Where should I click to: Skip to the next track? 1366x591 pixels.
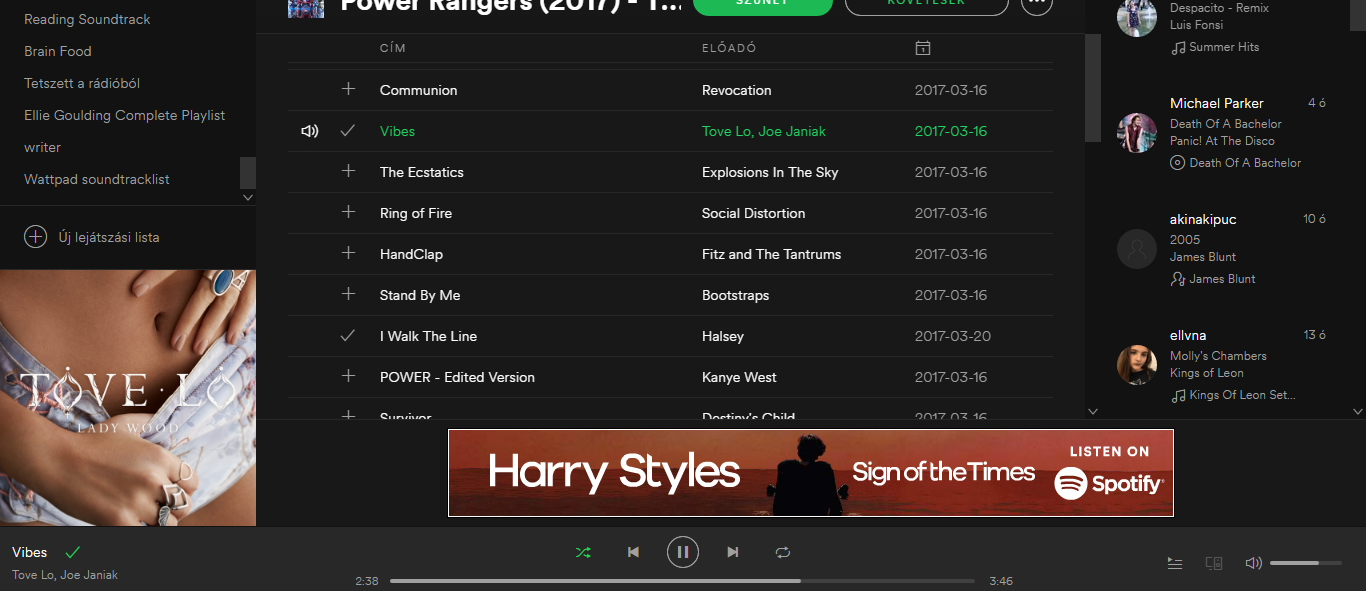click(x=733, y=552)
